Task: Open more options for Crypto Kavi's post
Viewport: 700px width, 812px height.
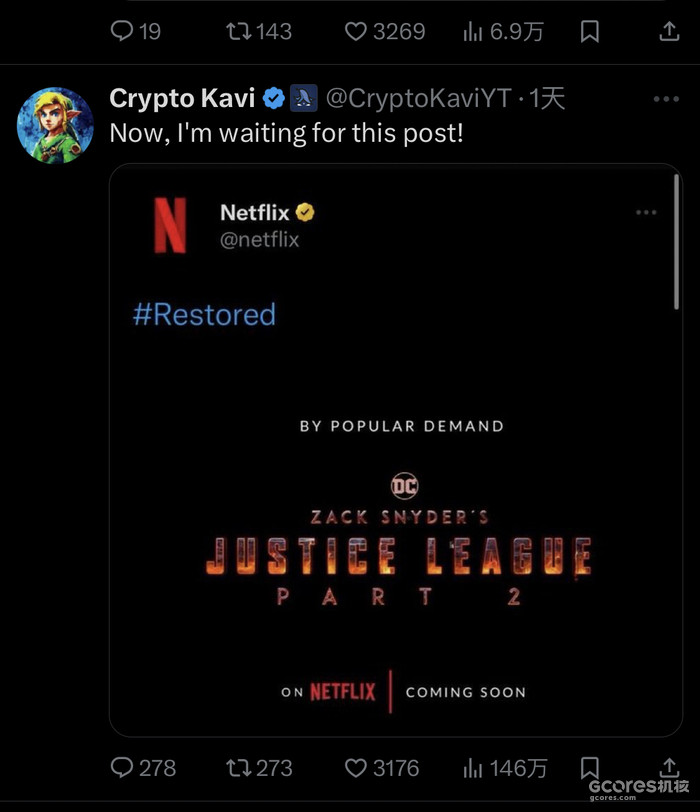Action: tap(666, 99)
